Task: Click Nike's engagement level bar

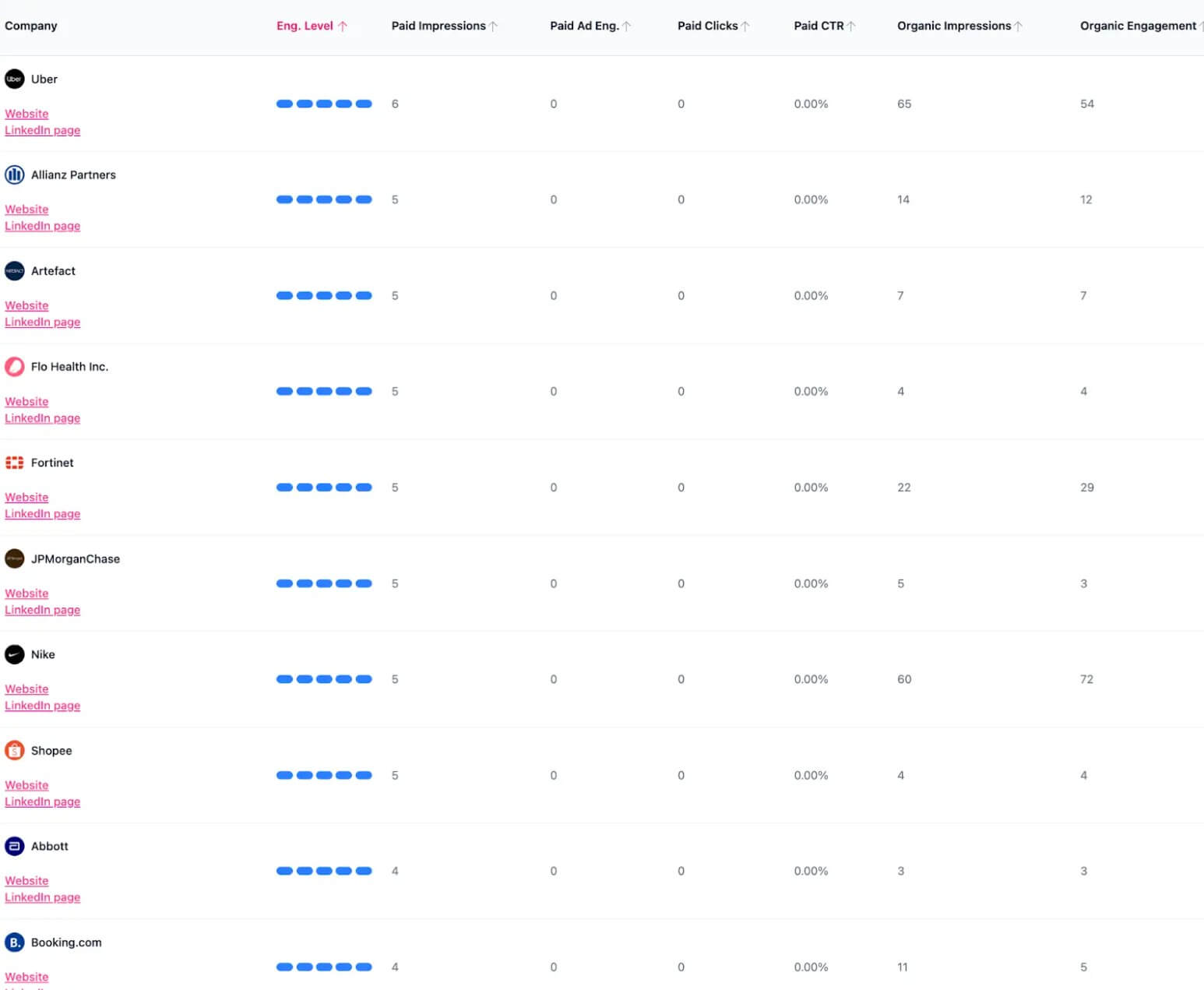Action: tap(324, 679)
